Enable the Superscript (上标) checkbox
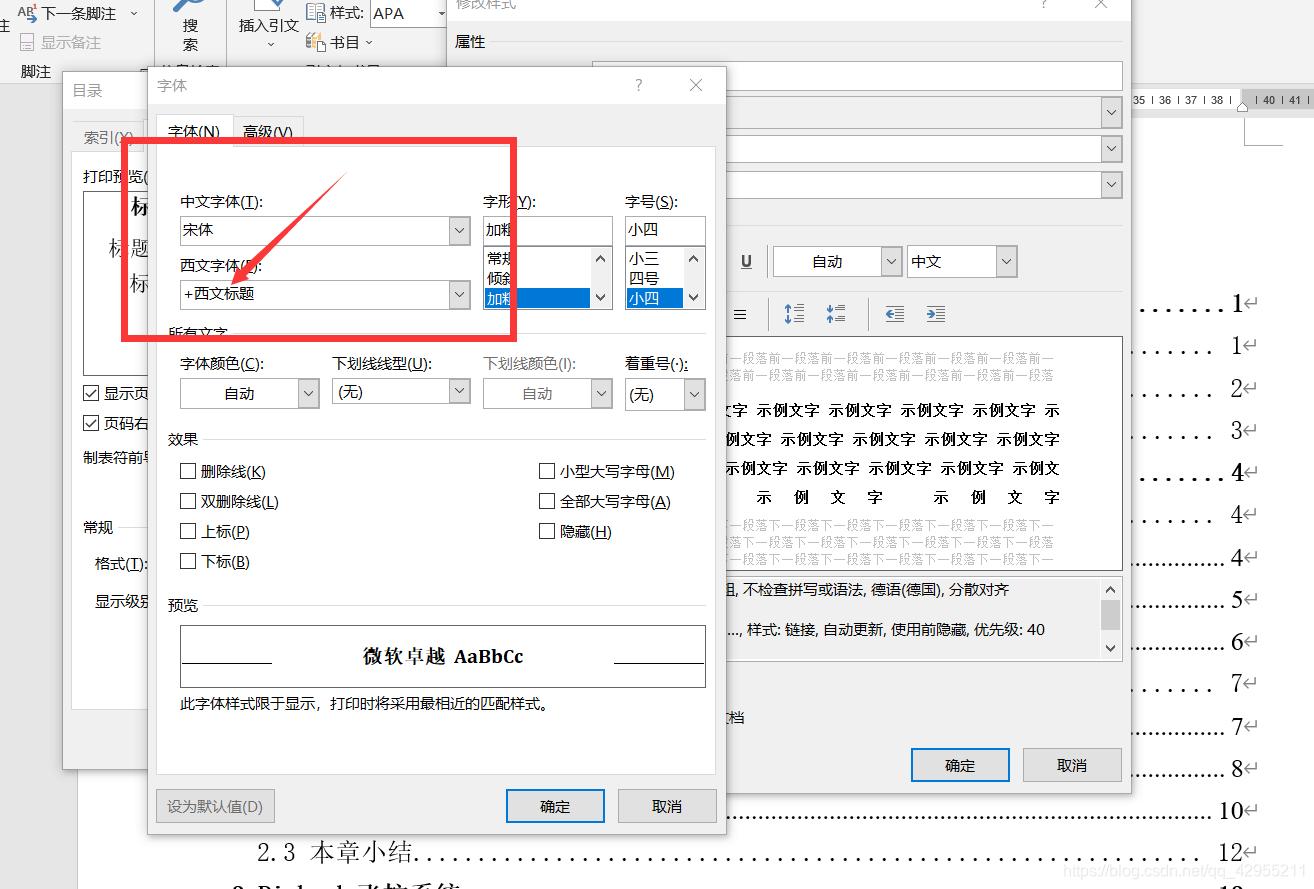1314x889 pixels. tap(188, 531)
